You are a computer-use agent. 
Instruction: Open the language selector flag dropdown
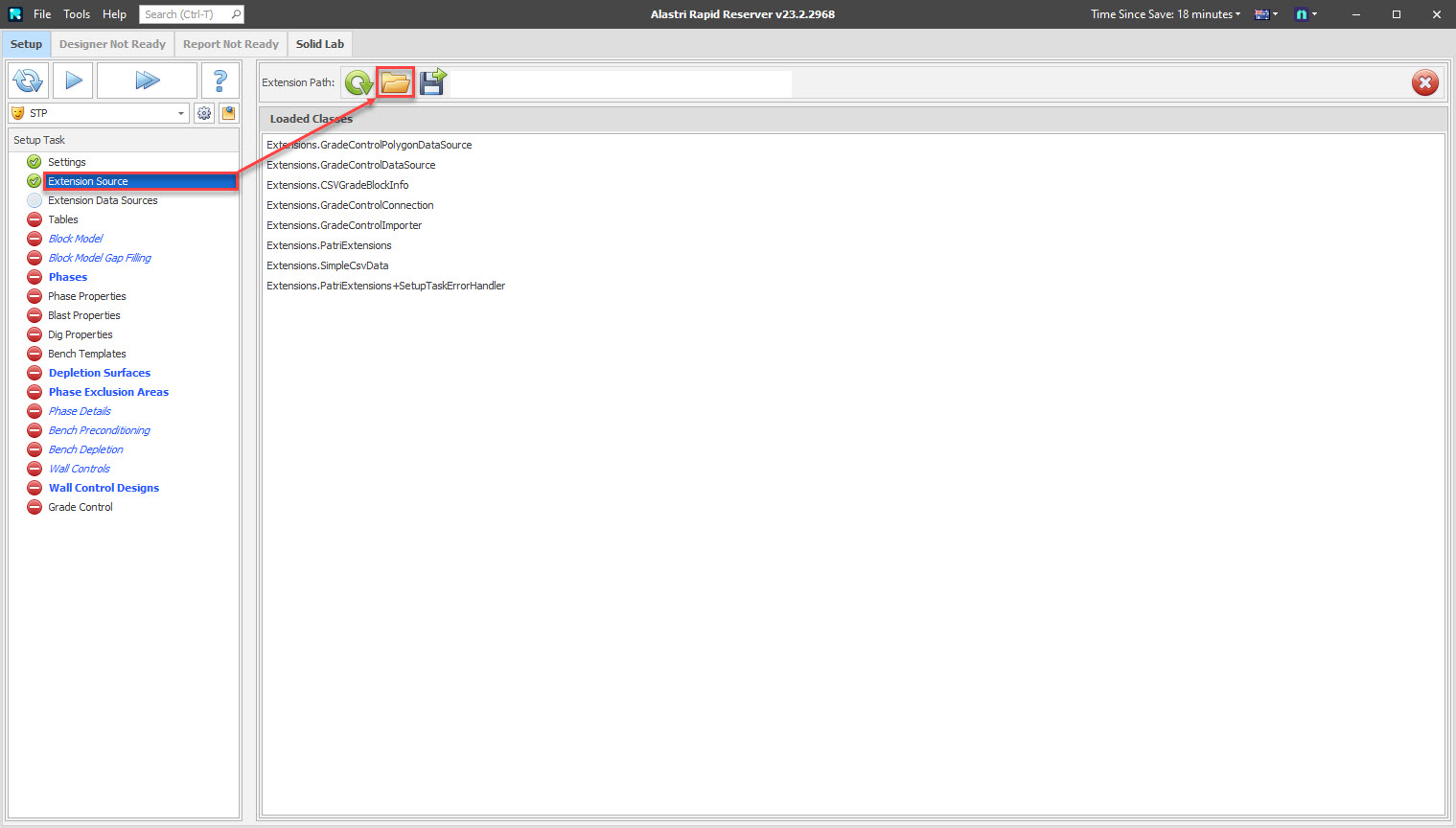pos(1265,14)
